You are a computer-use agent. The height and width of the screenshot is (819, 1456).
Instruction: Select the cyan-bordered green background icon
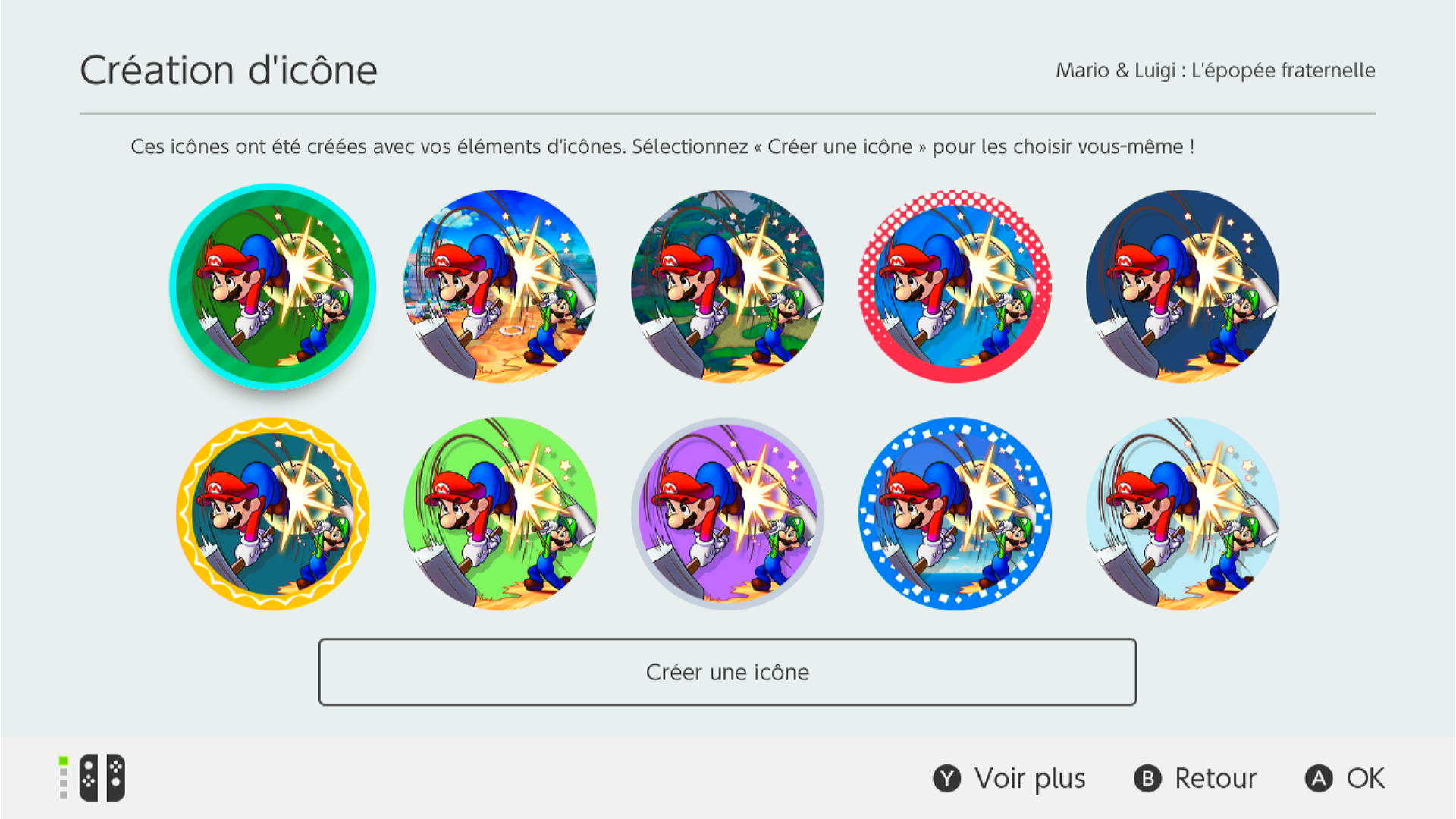[x=272, y=287]
